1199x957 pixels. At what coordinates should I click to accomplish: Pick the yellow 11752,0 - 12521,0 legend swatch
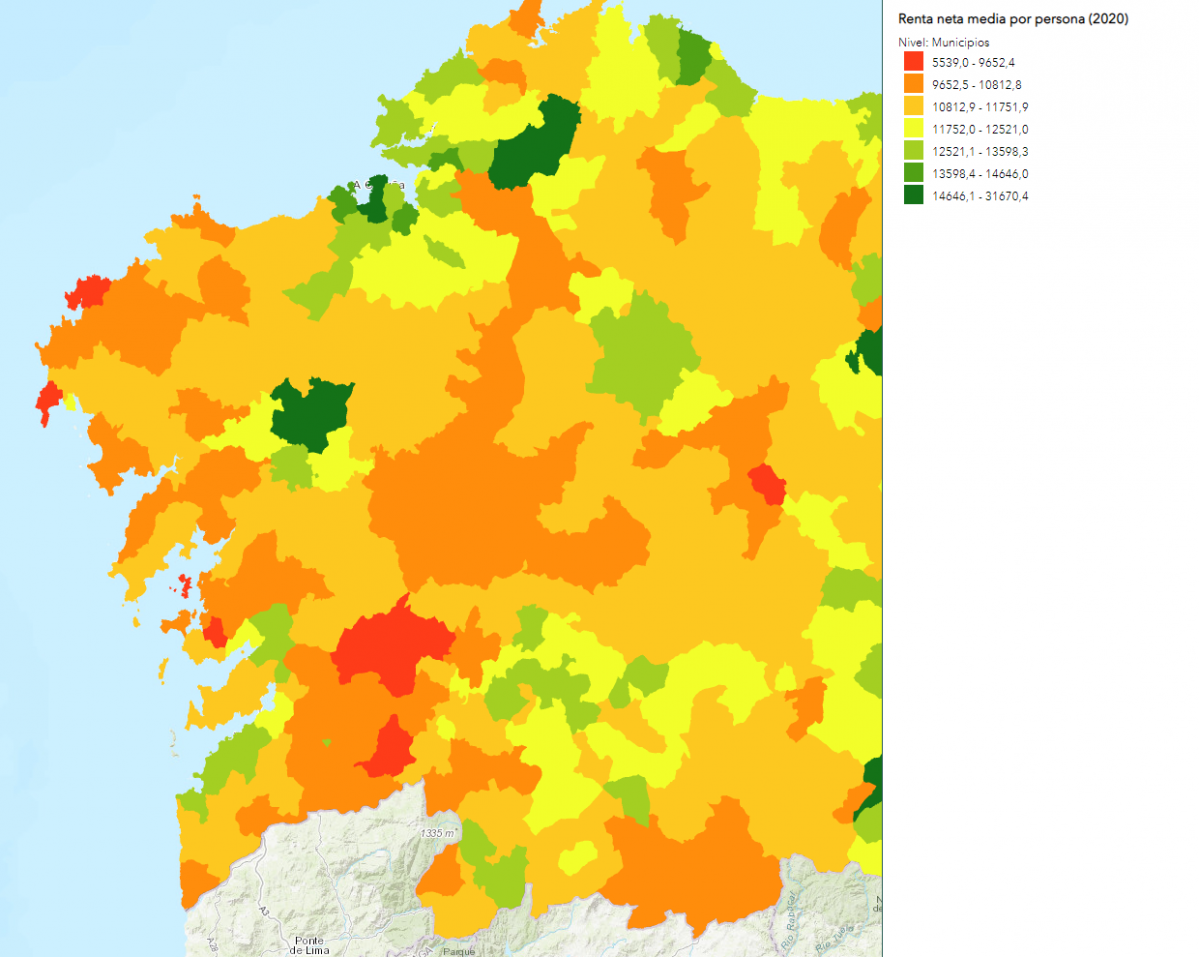910,128
